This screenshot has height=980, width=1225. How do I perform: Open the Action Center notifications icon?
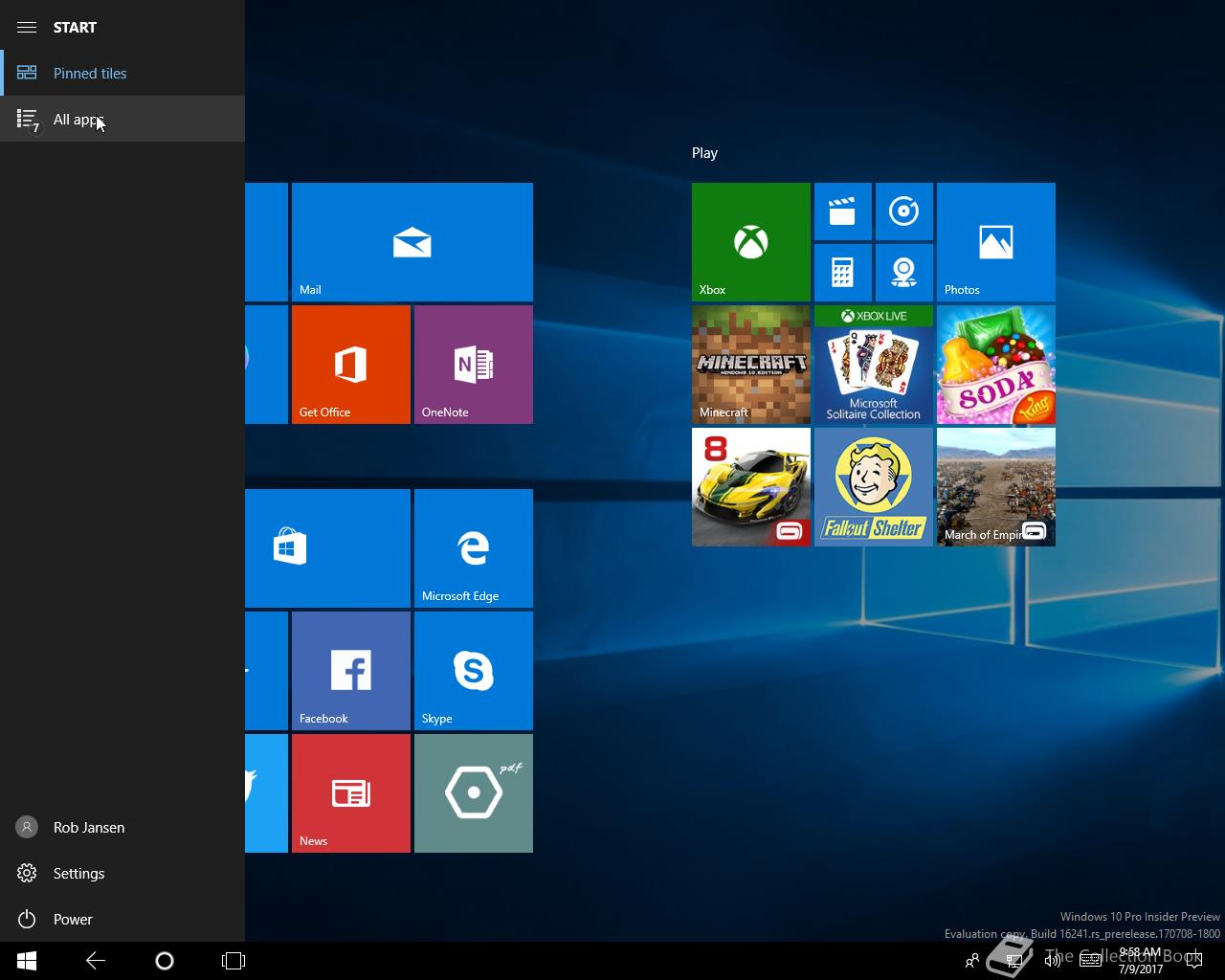click(x=1193, y=961)
